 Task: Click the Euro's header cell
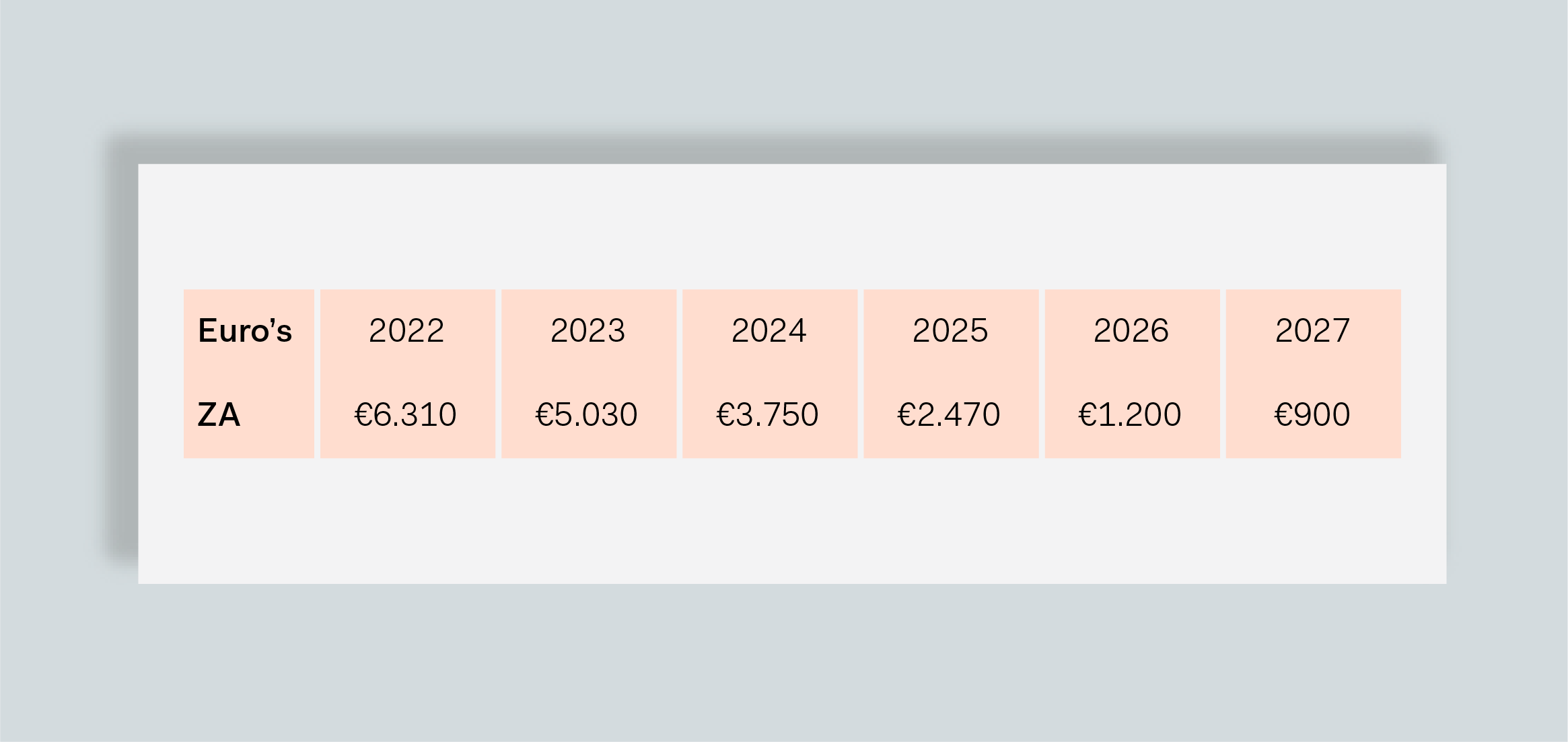point(245,331)
